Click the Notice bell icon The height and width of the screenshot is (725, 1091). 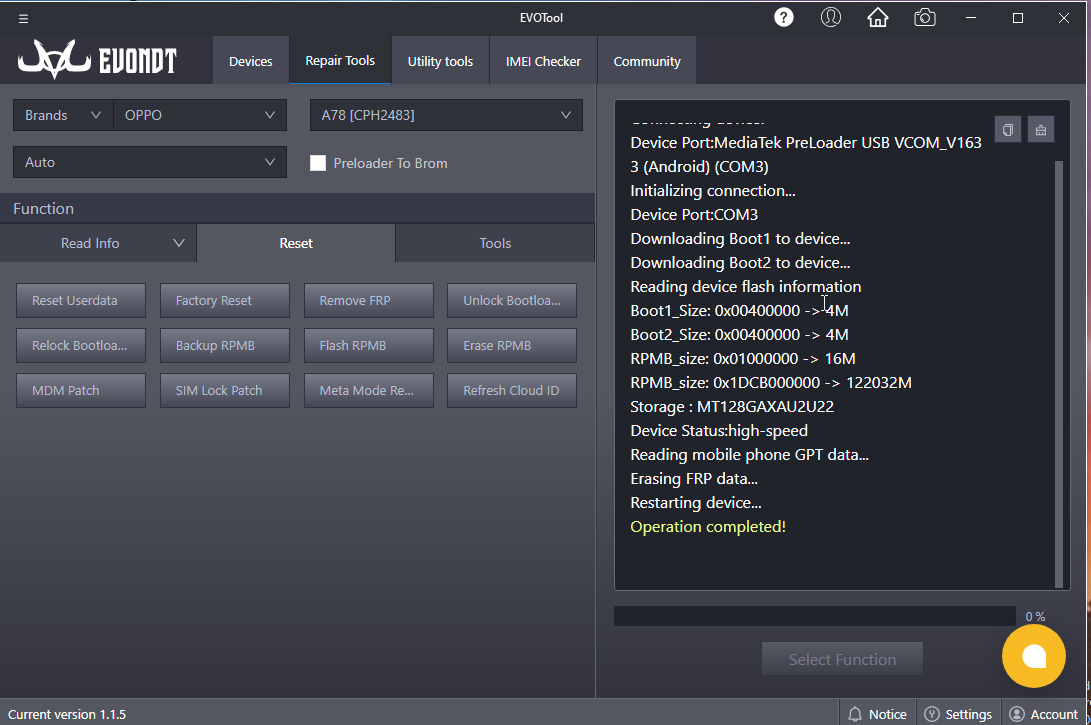coord(855,714)
